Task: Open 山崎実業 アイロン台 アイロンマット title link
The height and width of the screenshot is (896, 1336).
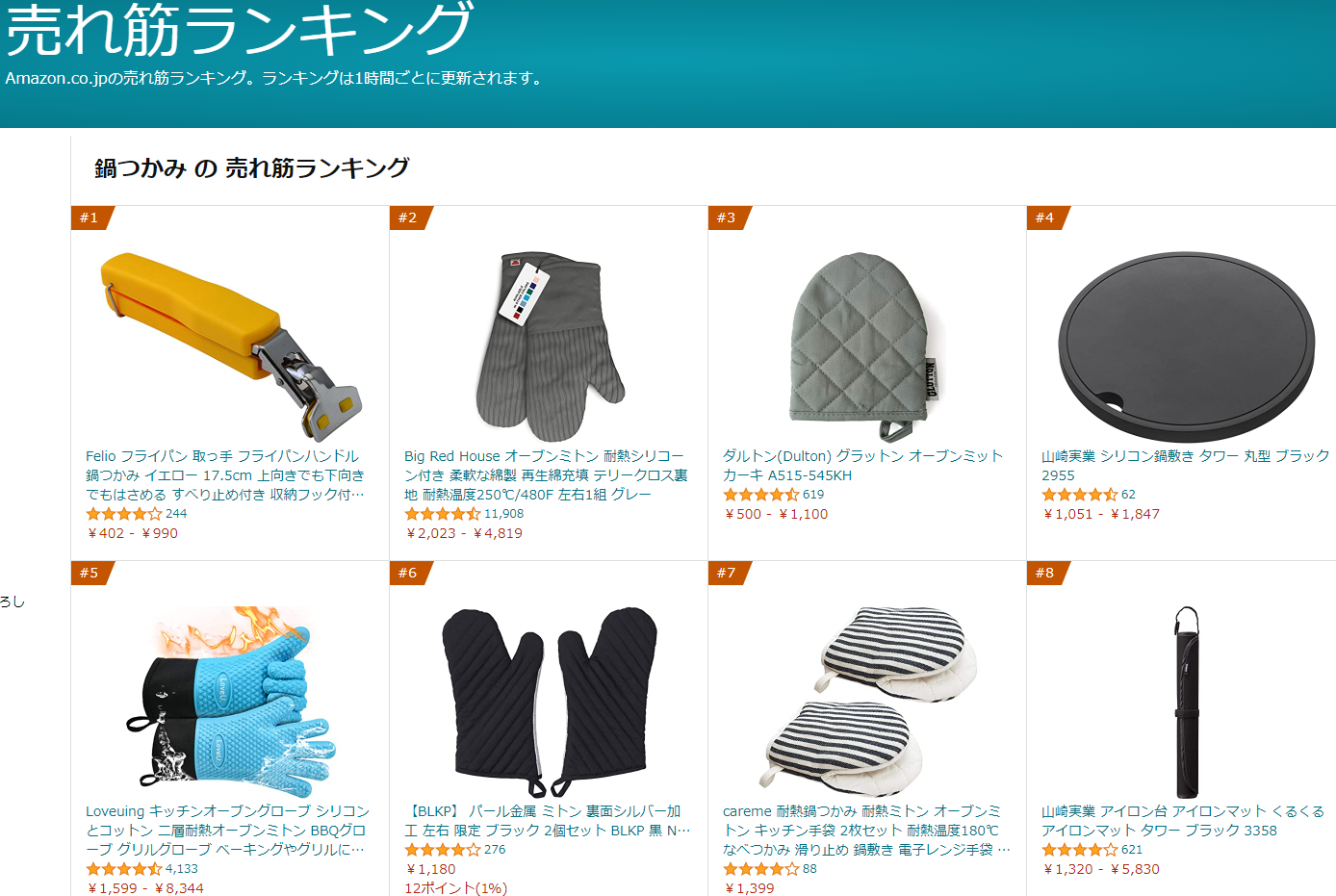Action: (1183, 821)
